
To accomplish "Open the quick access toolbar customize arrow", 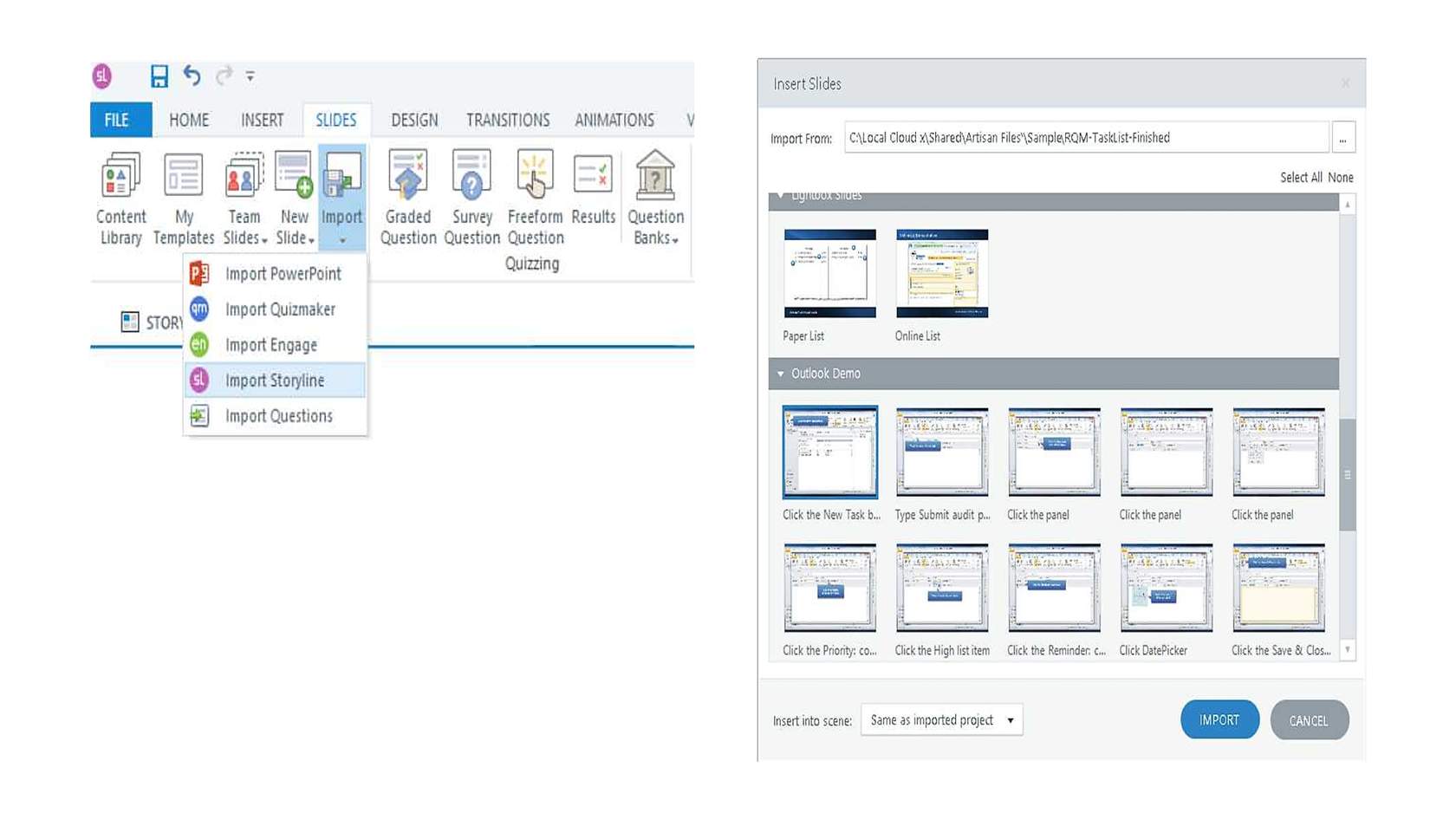I will tap(250, 76).
